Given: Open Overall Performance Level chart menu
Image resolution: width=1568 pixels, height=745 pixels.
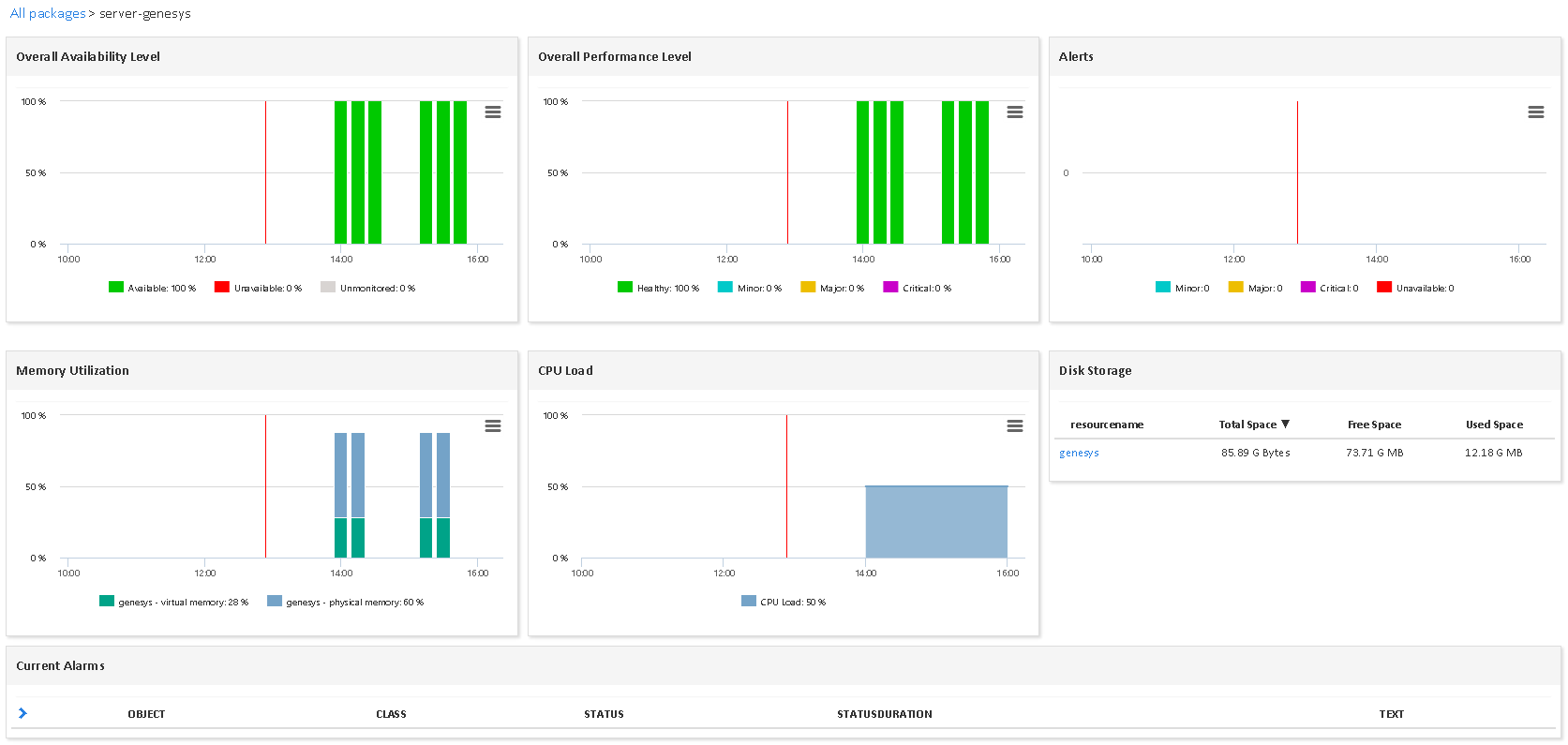Looking at the screenshot, I should [1014, 112].
